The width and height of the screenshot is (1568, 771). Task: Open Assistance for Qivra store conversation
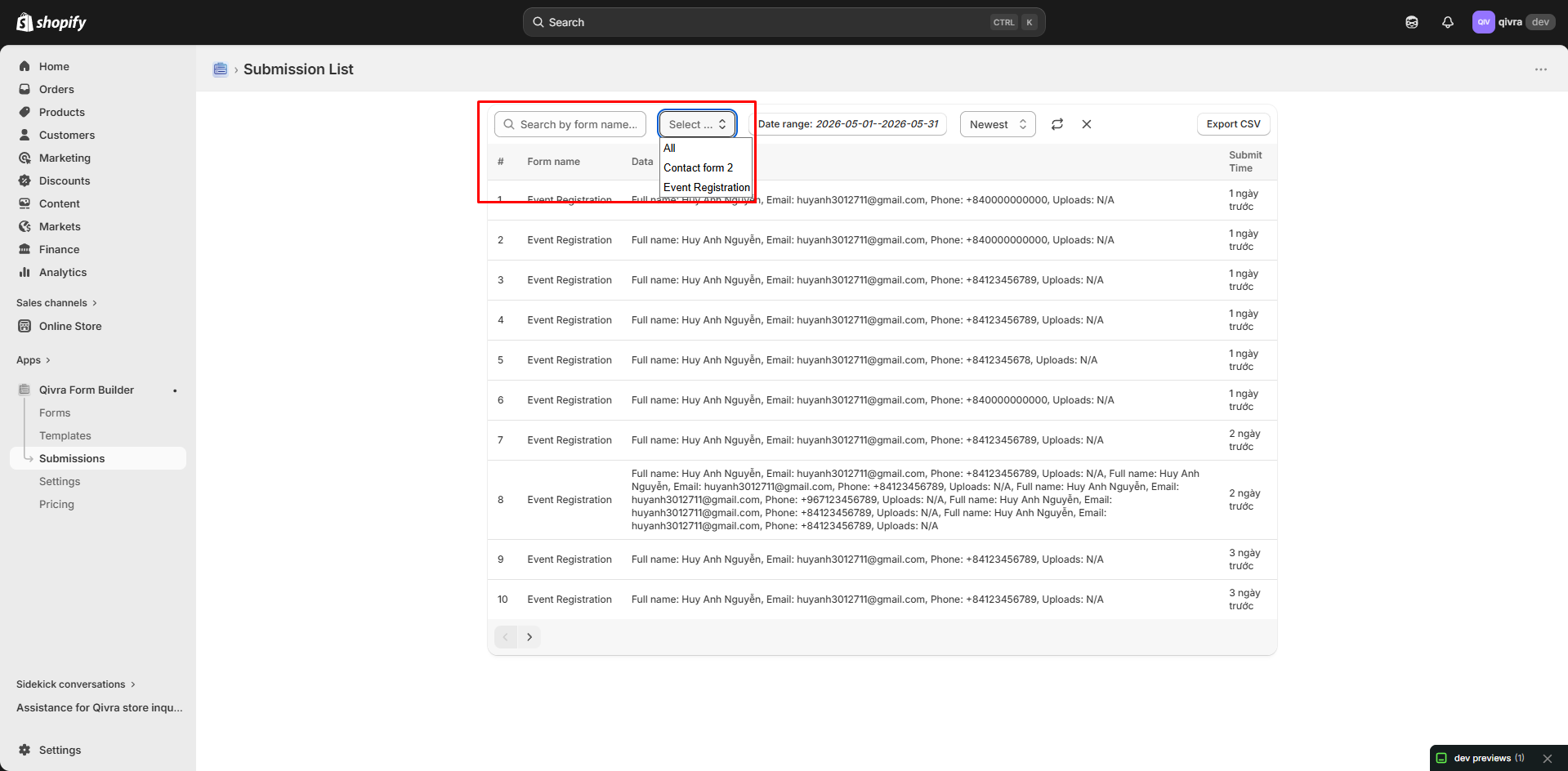point(100,707)
